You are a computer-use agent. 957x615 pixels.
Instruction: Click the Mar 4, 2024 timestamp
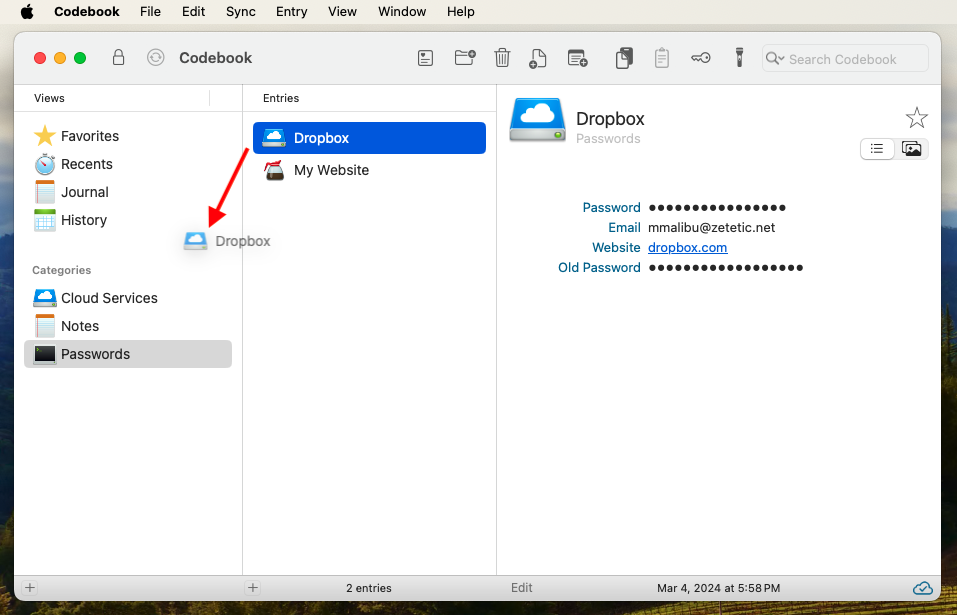(718, 588)
